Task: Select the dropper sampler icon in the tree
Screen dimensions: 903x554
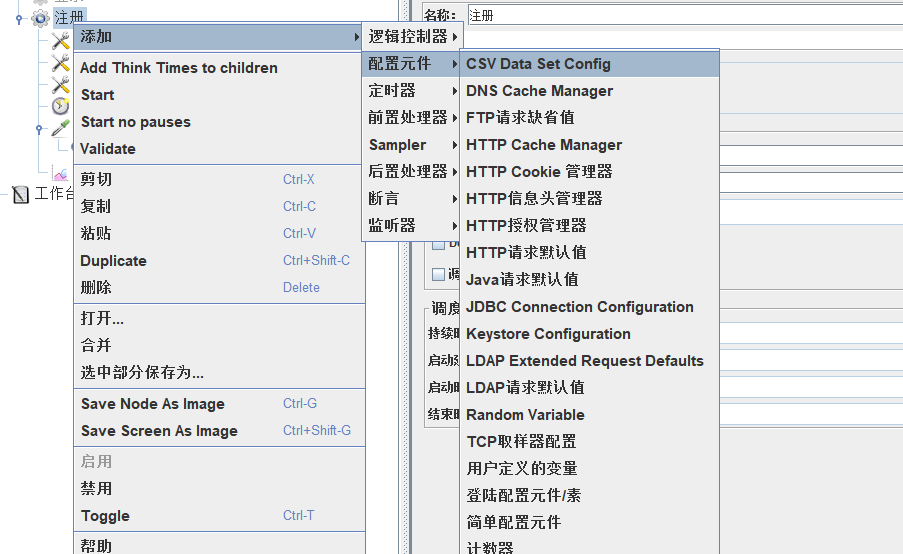Action: coord(61,128)
